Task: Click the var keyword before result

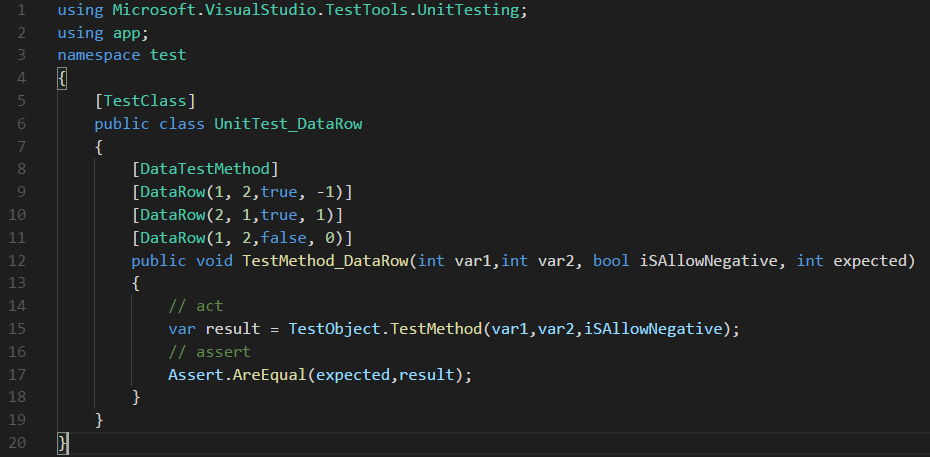Action: pyautogui.click(x=182, y=329)
